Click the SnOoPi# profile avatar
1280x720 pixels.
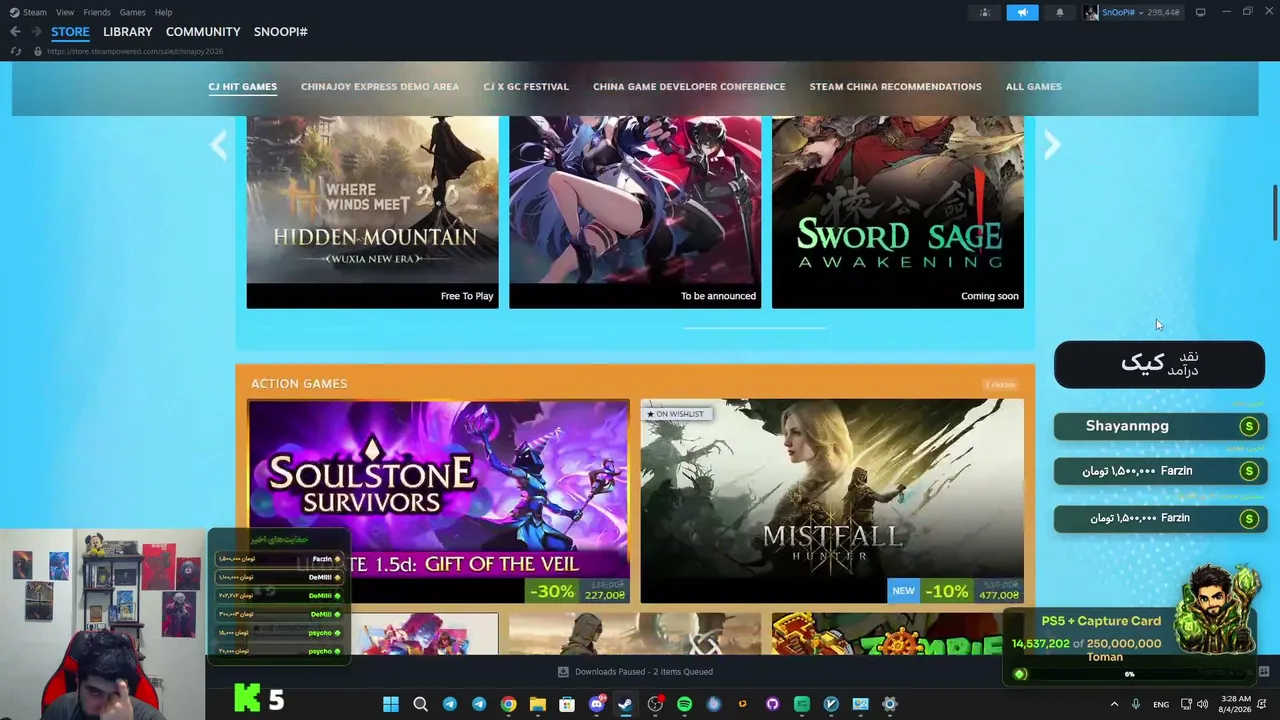(x=1091, y=12)
